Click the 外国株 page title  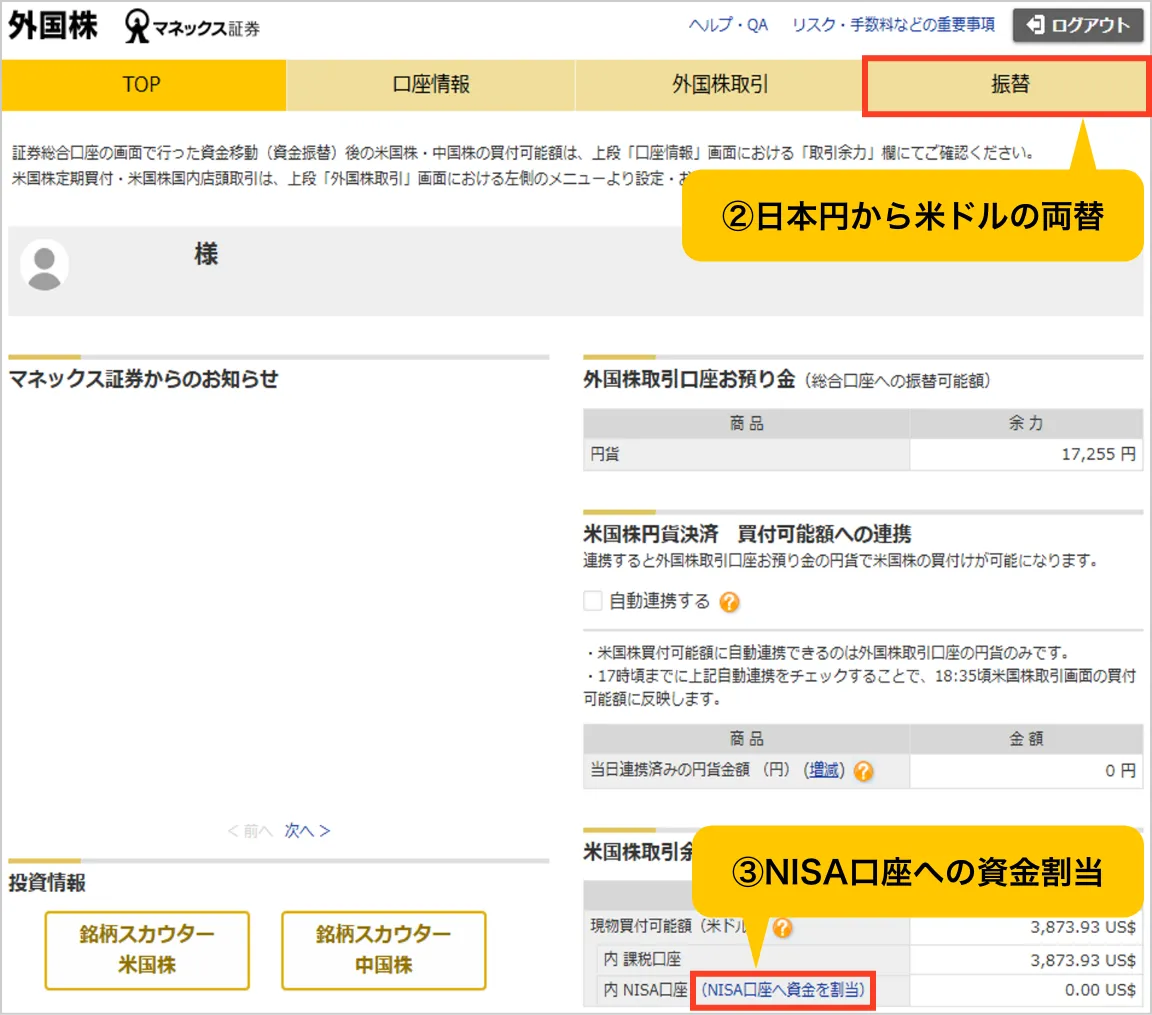click(x=53, y=27)
